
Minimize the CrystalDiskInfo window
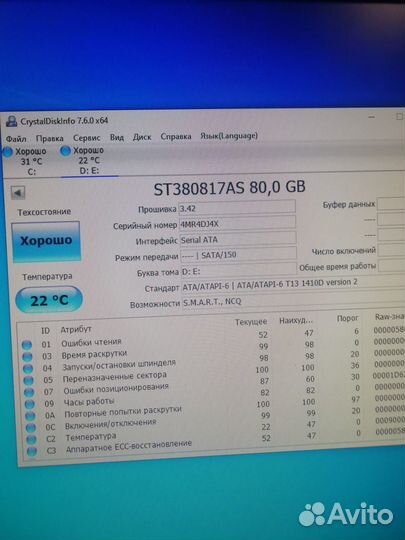(372, 117)
